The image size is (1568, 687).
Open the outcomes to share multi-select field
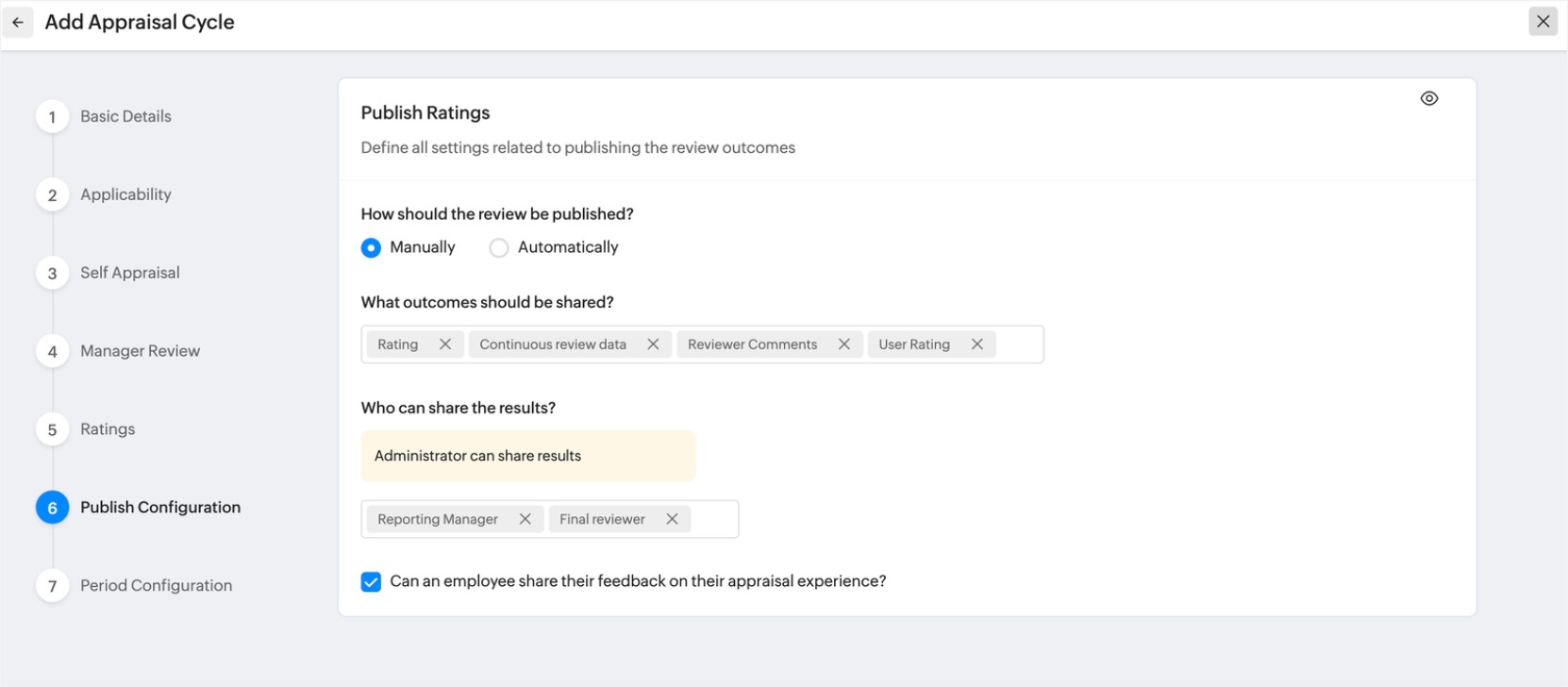tap(1017, 344)
